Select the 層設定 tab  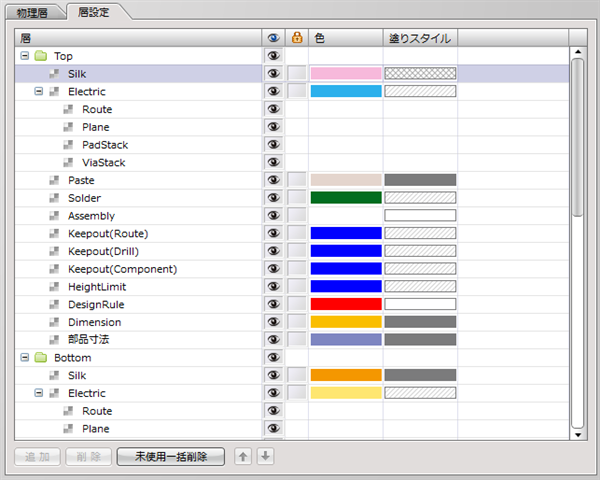pyautogui.click(x=98, y=12)
